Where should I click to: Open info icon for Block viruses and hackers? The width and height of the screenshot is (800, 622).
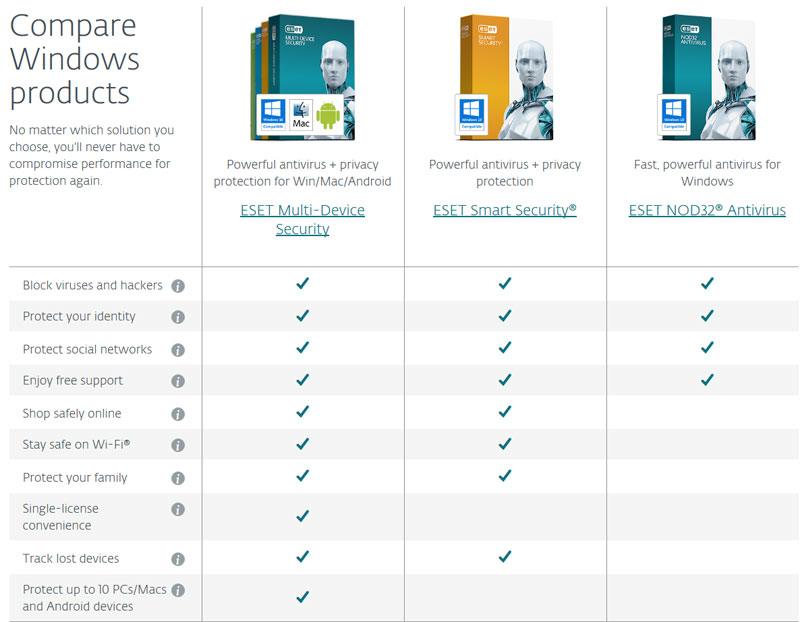coord(178,286)
